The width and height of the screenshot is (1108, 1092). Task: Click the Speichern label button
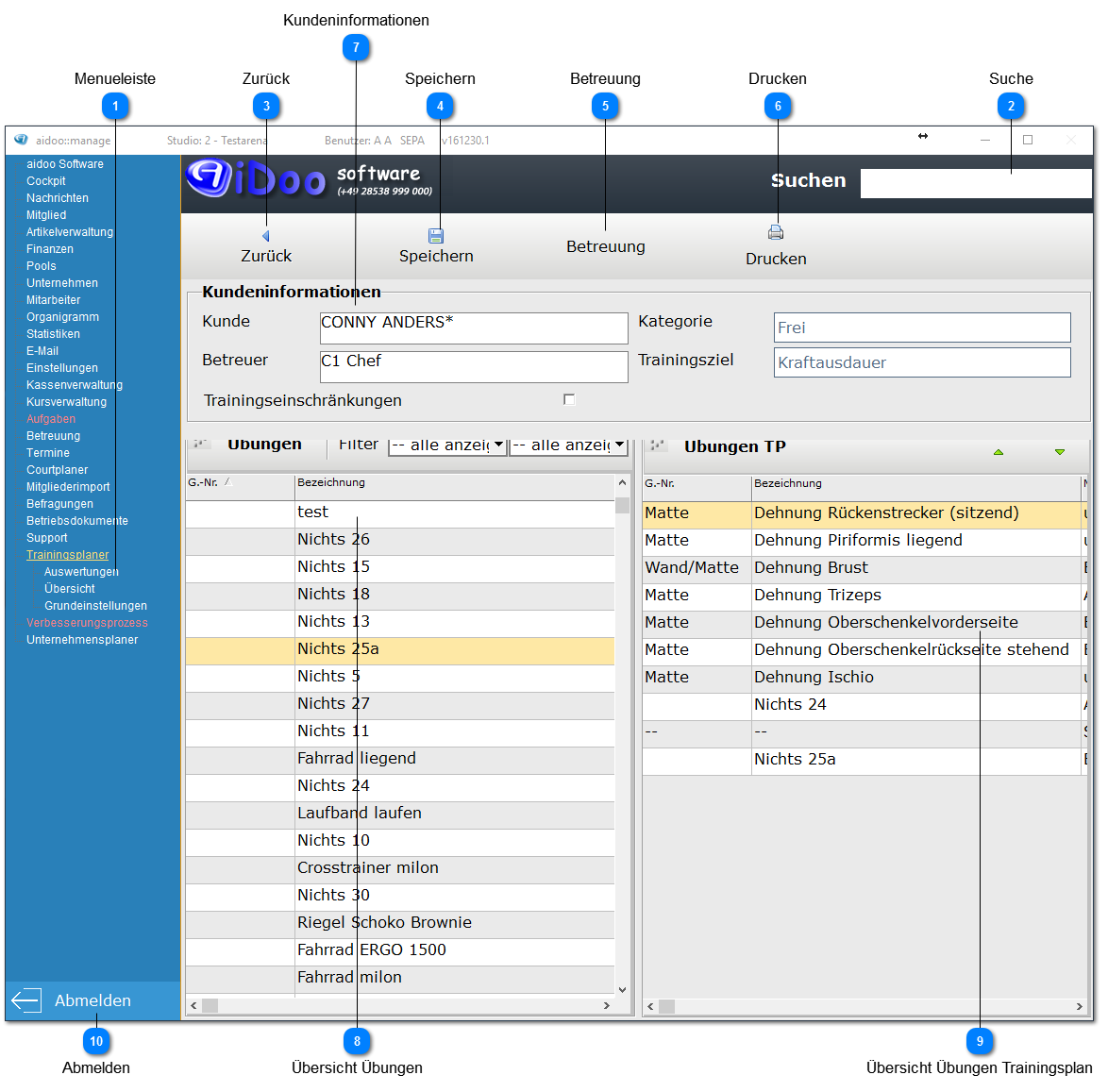[436, 256]
